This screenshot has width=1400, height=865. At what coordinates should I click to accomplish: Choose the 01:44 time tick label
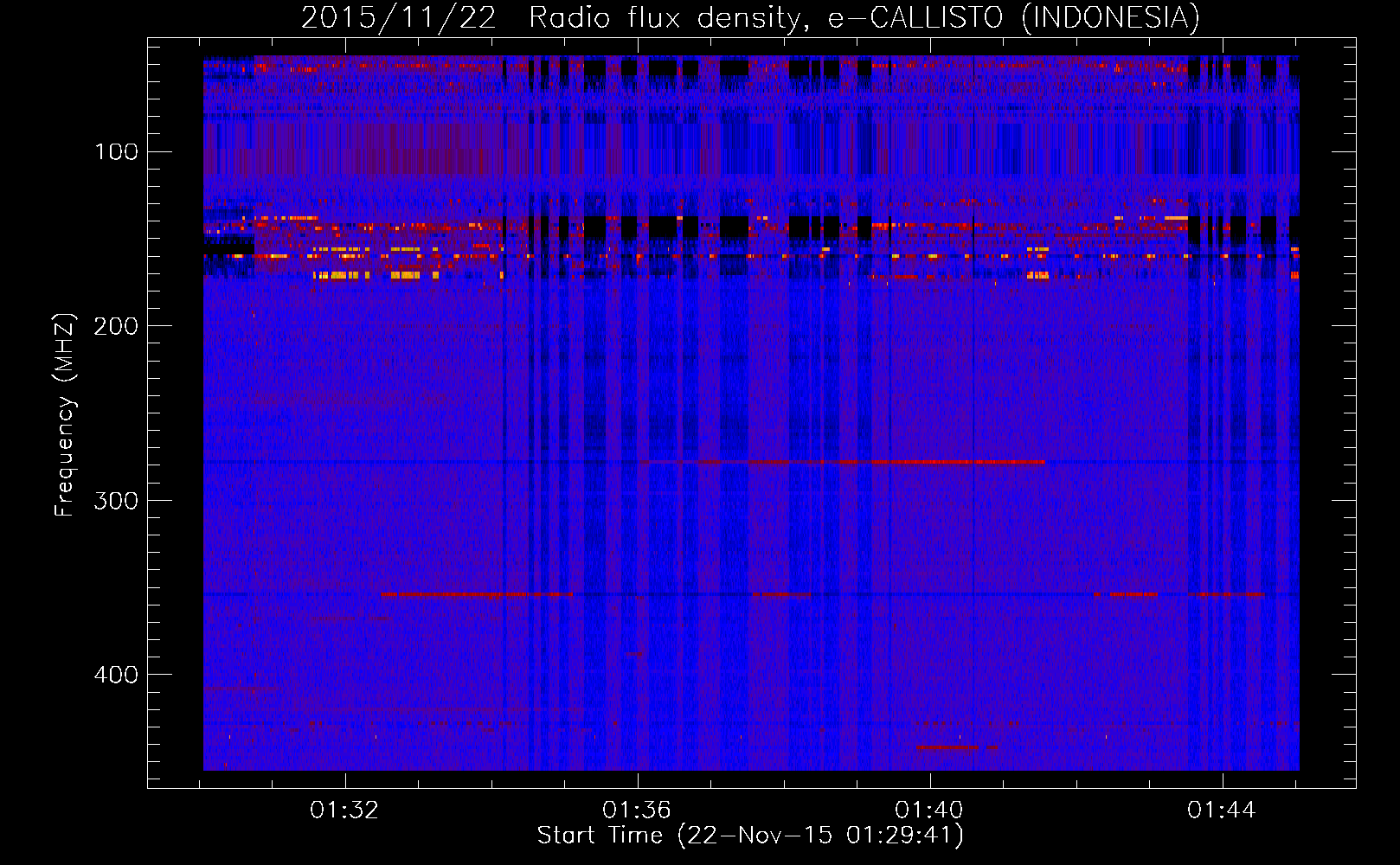(x=1222, y=811)
